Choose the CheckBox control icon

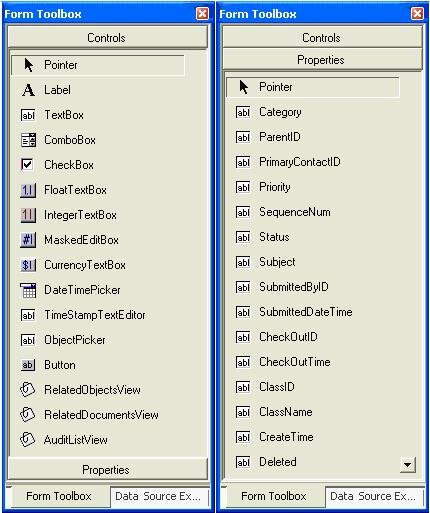pyautogui.click(x=27, y=165)
